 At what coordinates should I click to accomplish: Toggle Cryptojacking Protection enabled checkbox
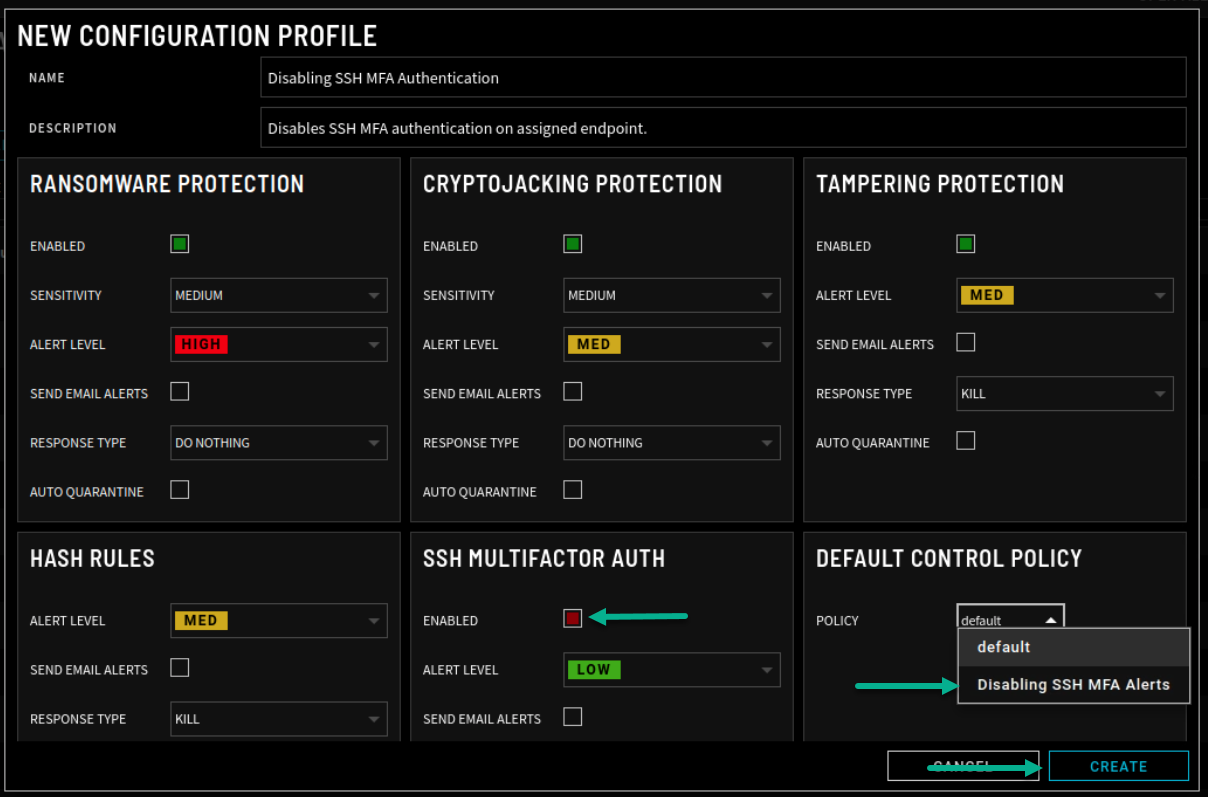tap(573, 244)
